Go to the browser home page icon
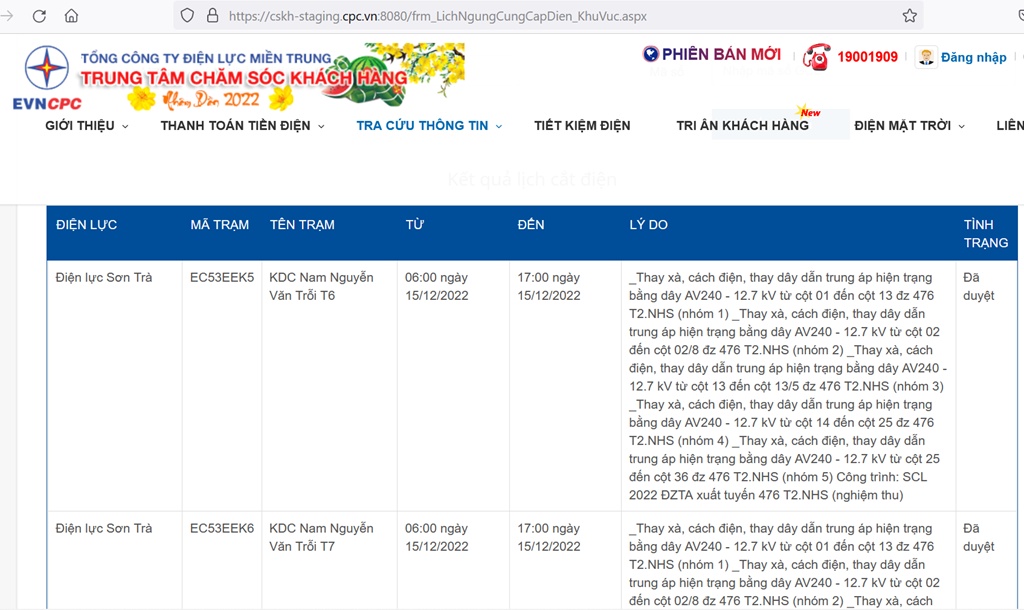The image size is (1024, 610). tap(71, 16)
